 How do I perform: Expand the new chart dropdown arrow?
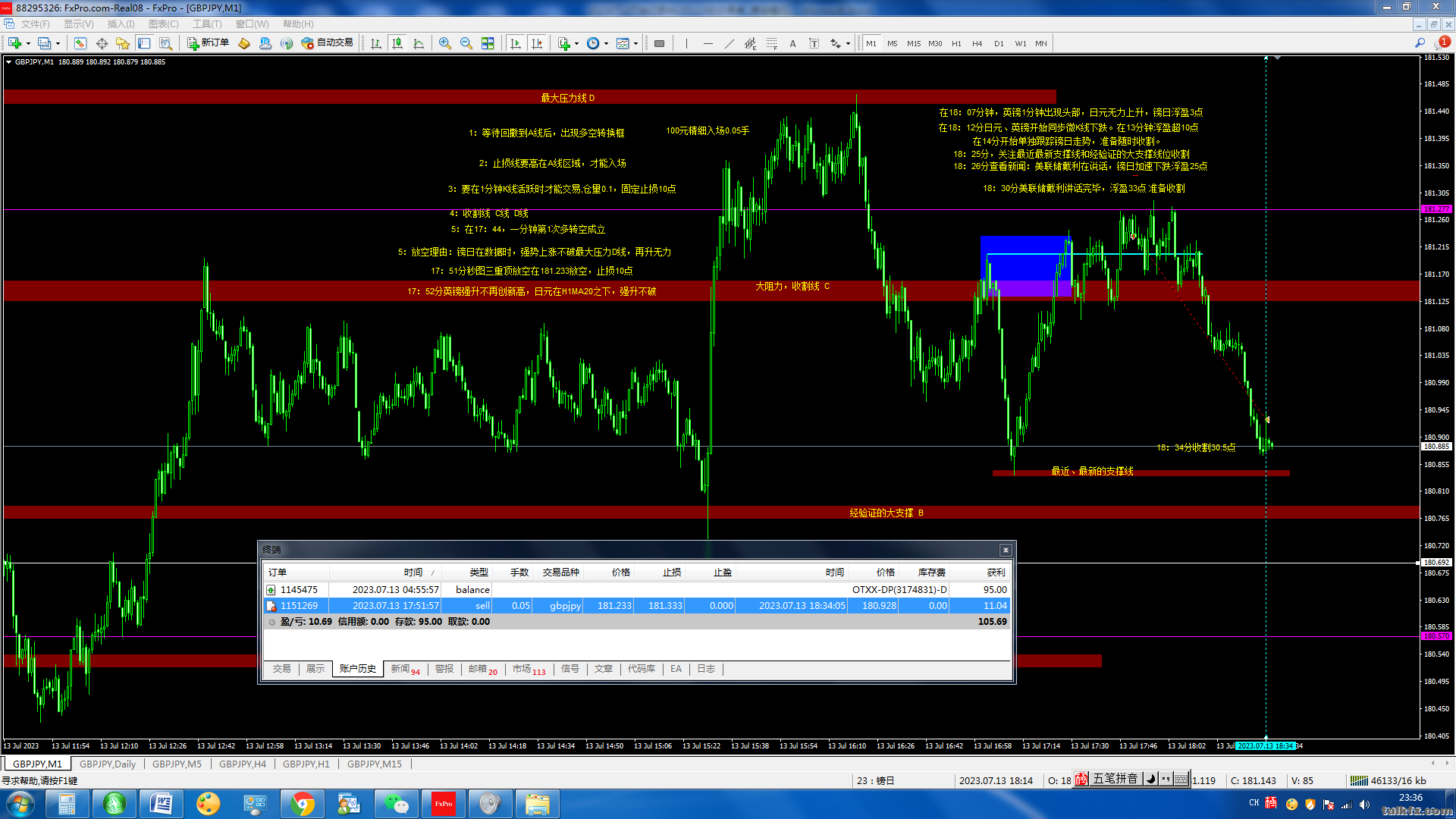(28, 43)
